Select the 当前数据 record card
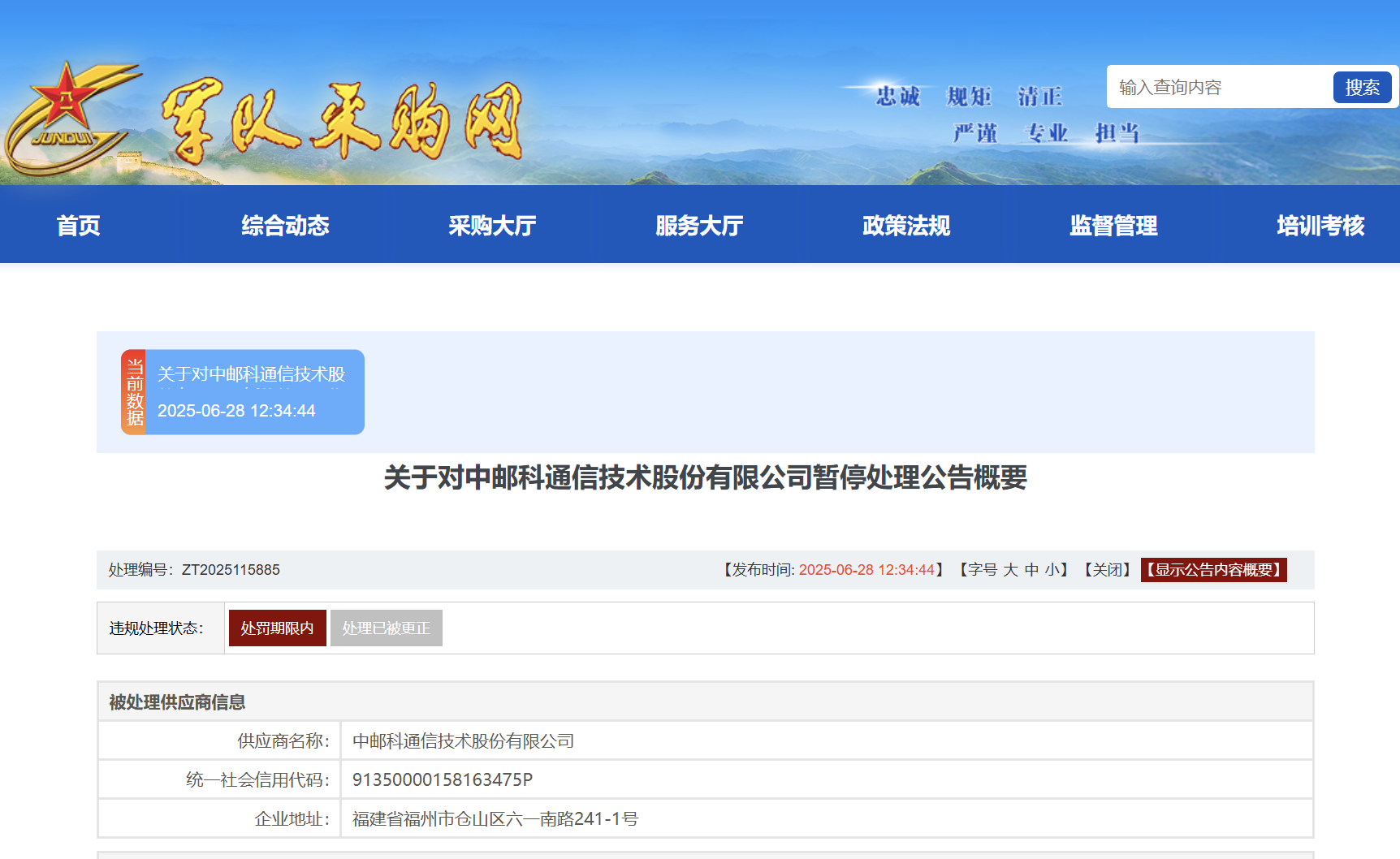Screen dimensions: 1400x859 [x=243, y=392]
